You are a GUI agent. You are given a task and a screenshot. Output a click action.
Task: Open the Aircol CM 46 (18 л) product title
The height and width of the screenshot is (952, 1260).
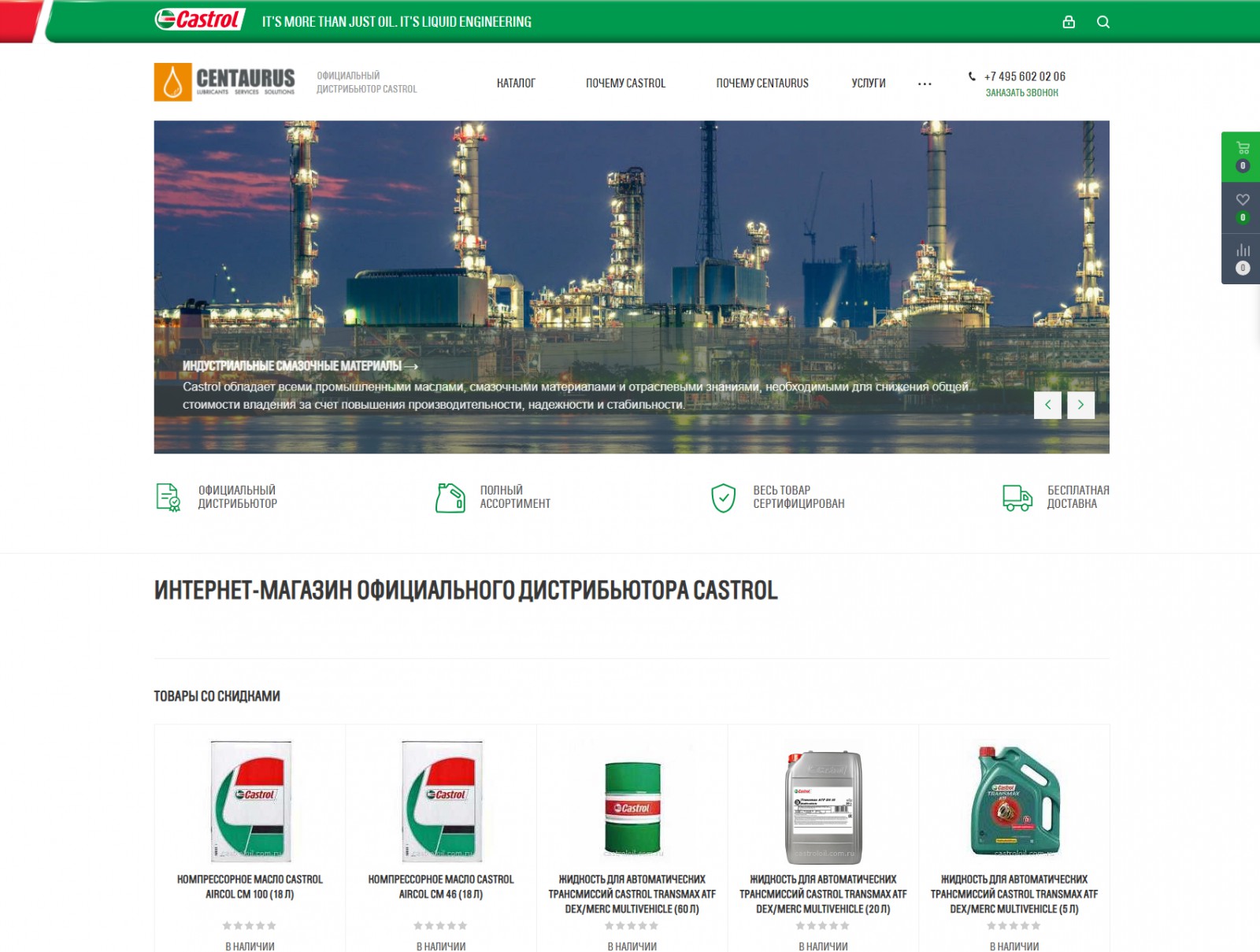pos(441,887)
